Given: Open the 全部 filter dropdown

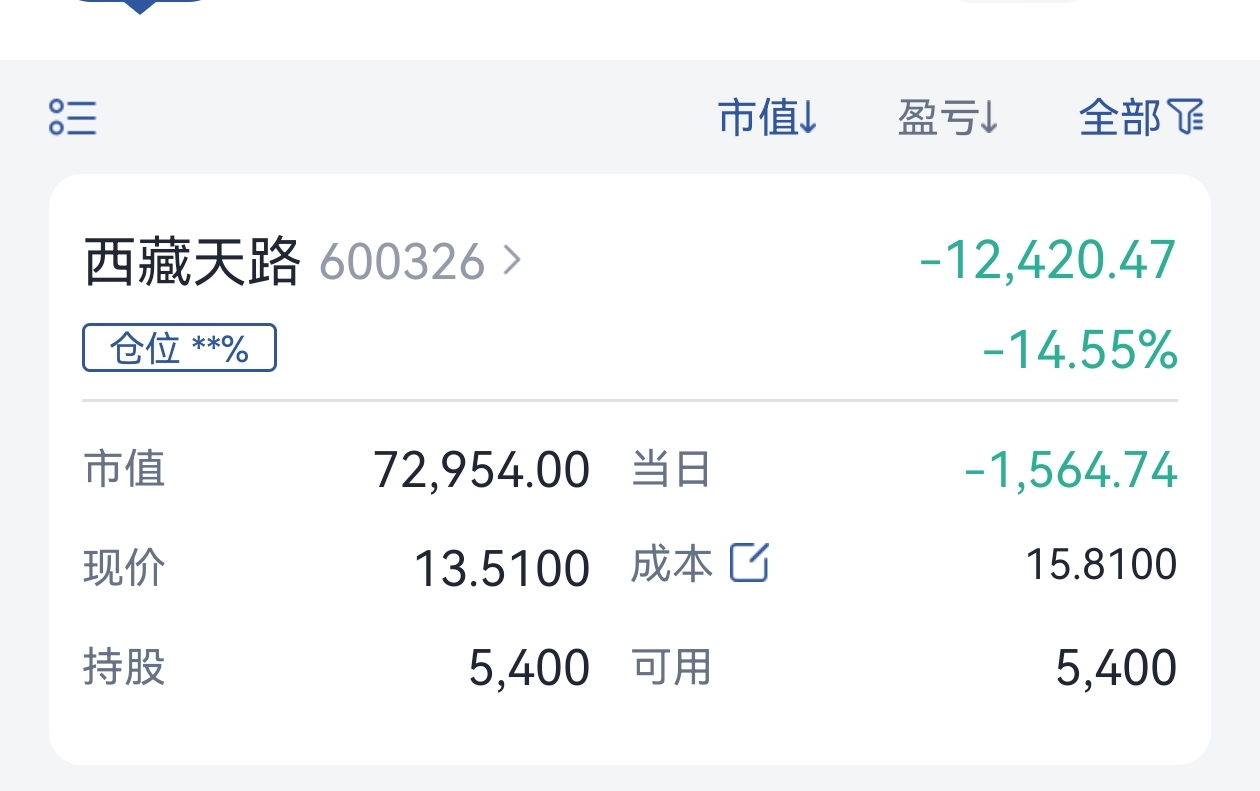Looking at the screenshot, I should click(x=1141, y=118).
